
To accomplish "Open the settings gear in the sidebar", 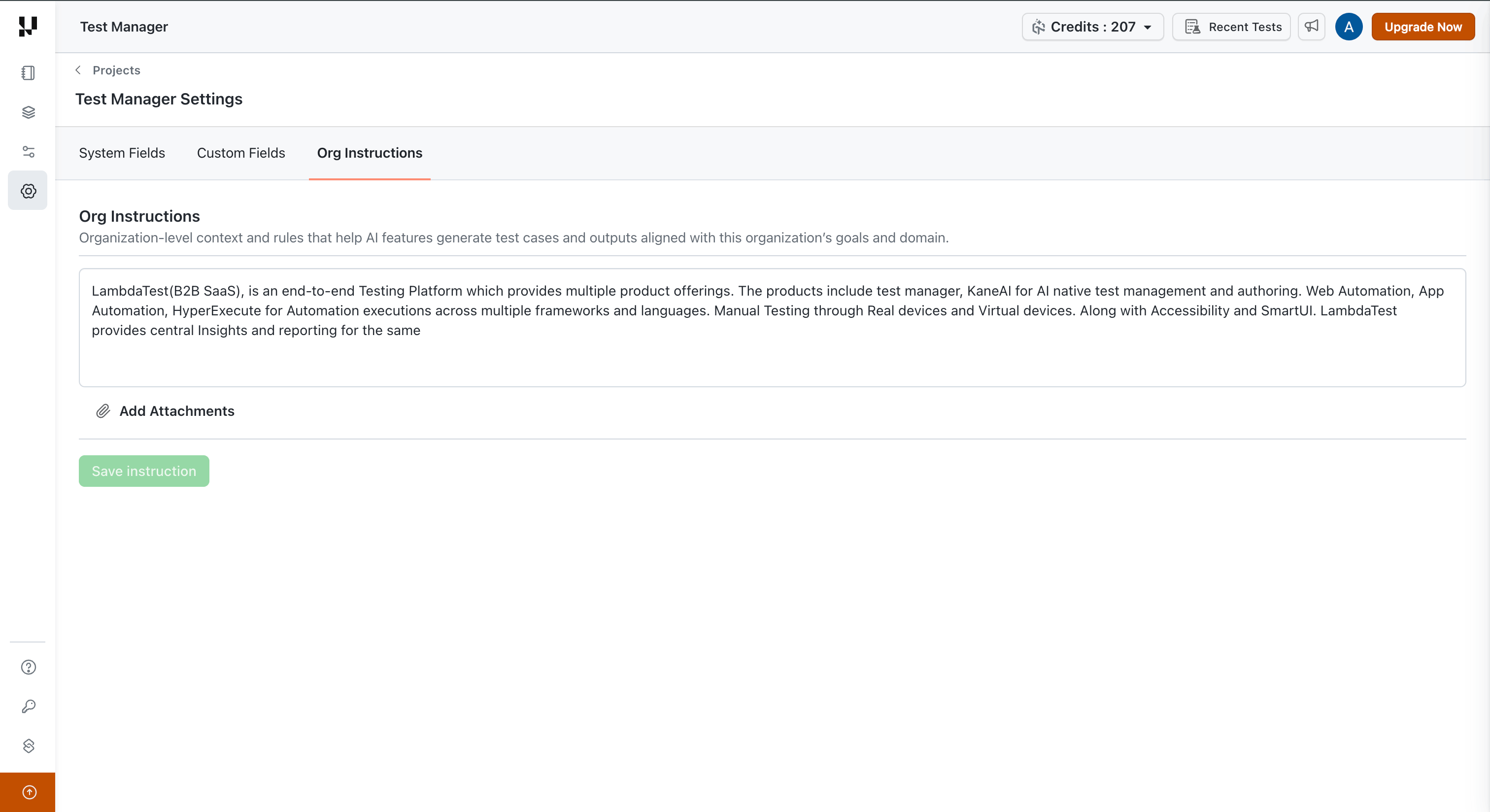I will [x=28, y=190].
